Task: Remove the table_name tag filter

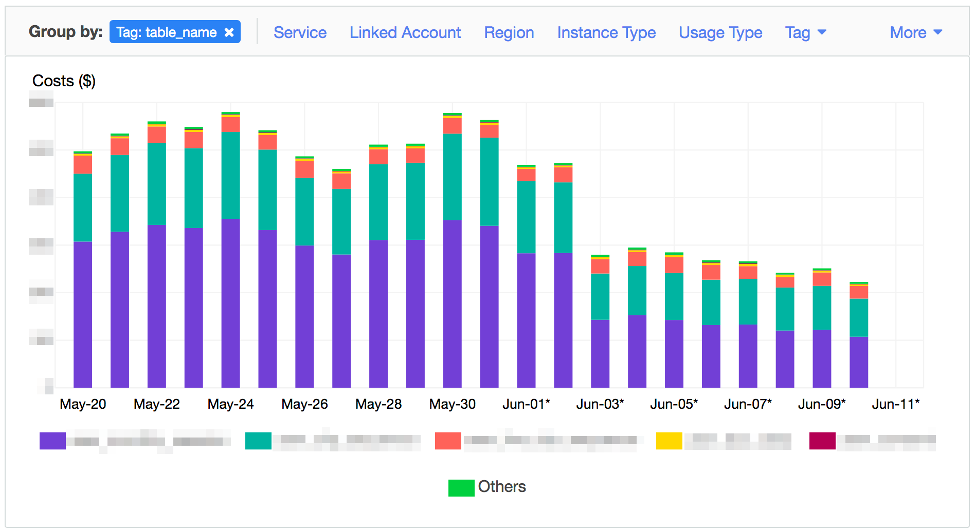Action: coord(229,33)
